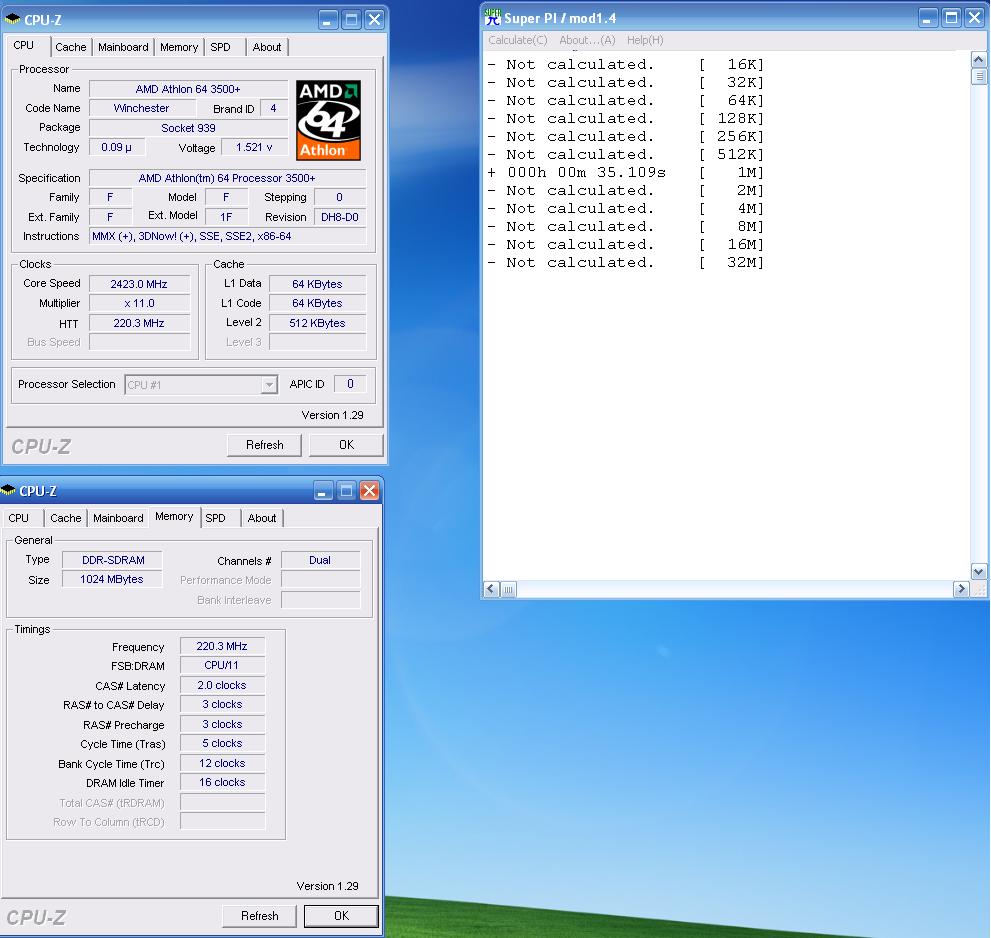Click the Level 2 cache value 512 KBytes
Image resolution: width=991 pixels, height=938 pixels.
tap(317, 323)
